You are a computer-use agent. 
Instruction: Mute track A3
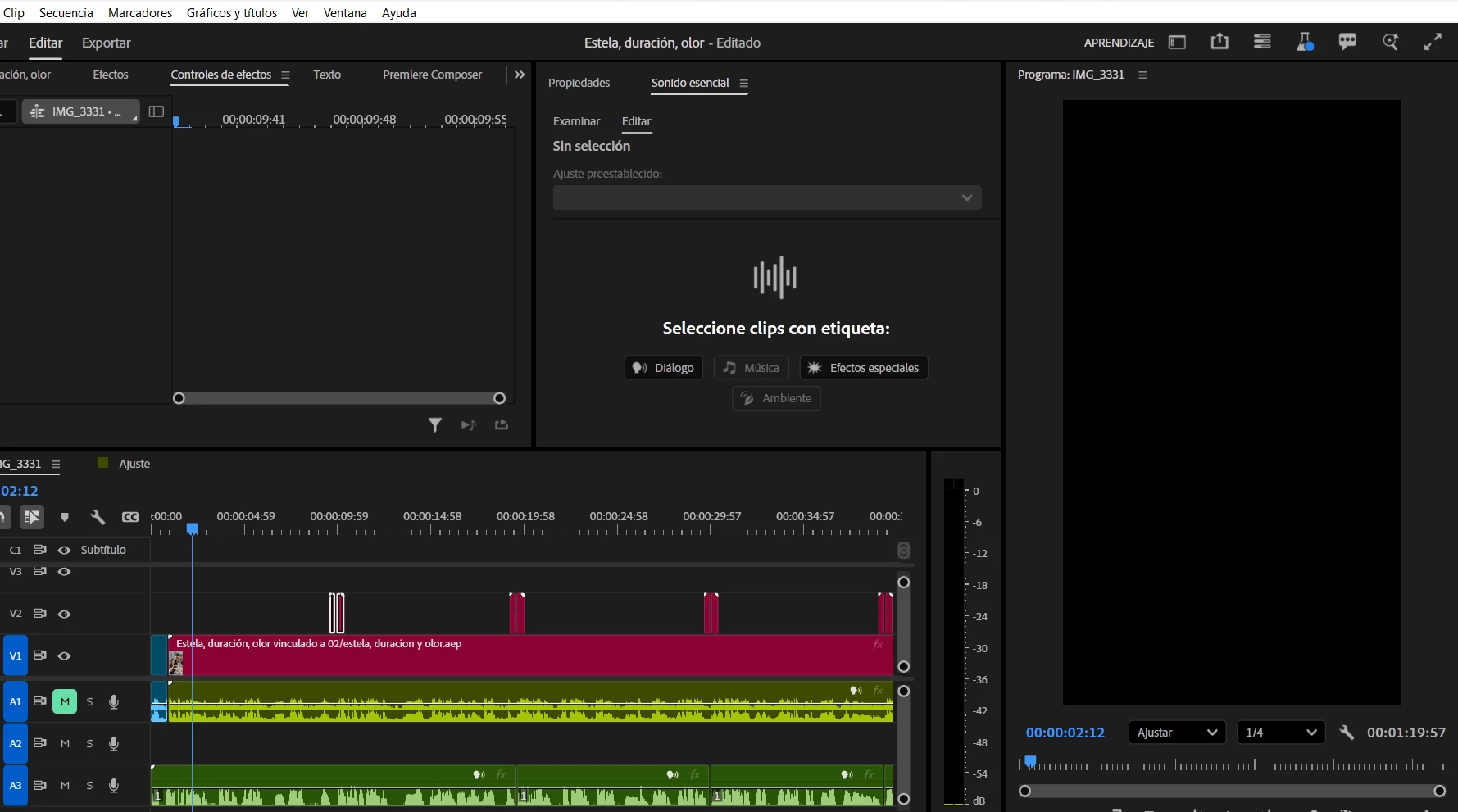(x=65, y=785)
